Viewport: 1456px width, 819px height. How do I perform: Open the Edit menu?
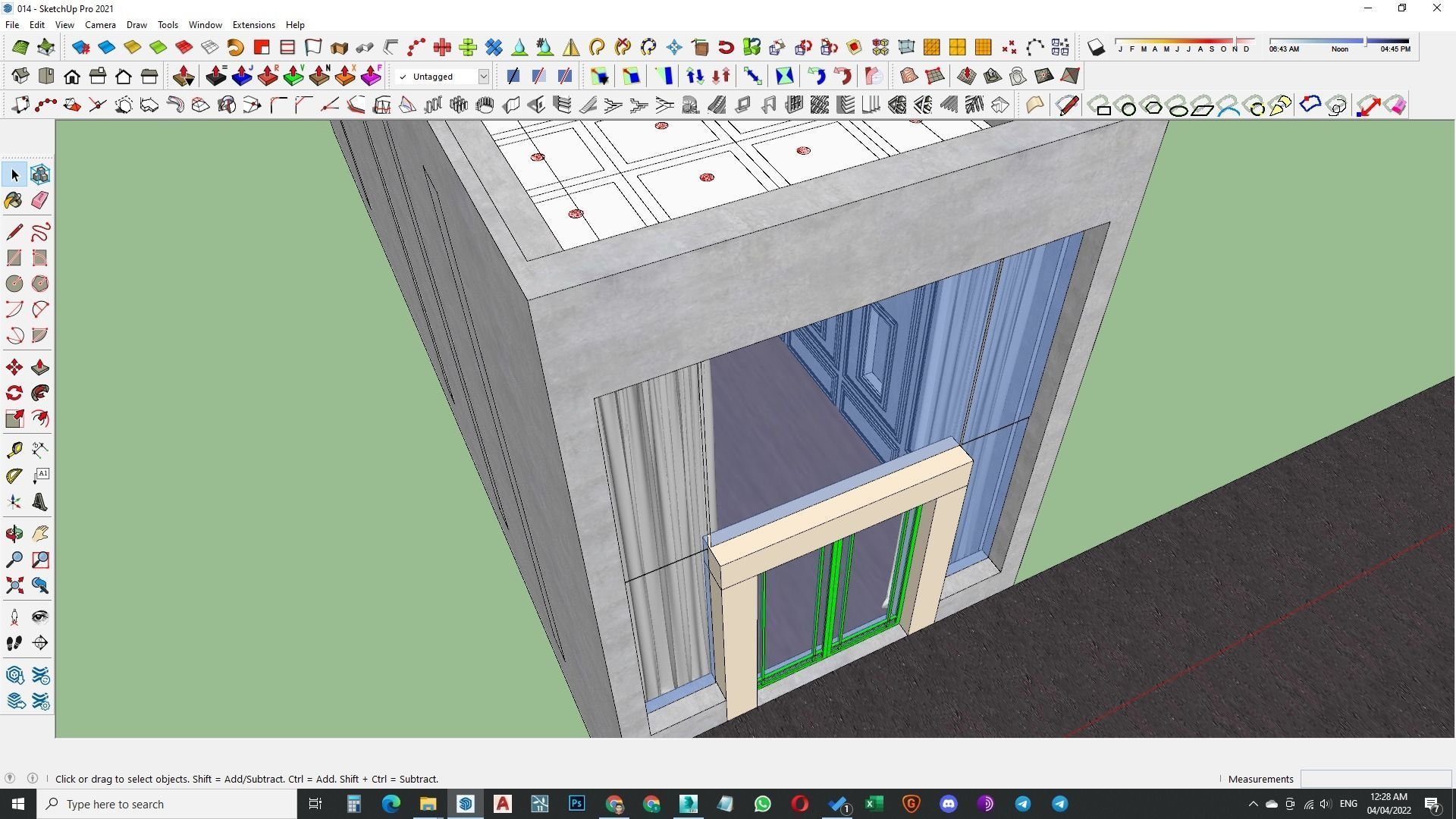tap(36, 25)
